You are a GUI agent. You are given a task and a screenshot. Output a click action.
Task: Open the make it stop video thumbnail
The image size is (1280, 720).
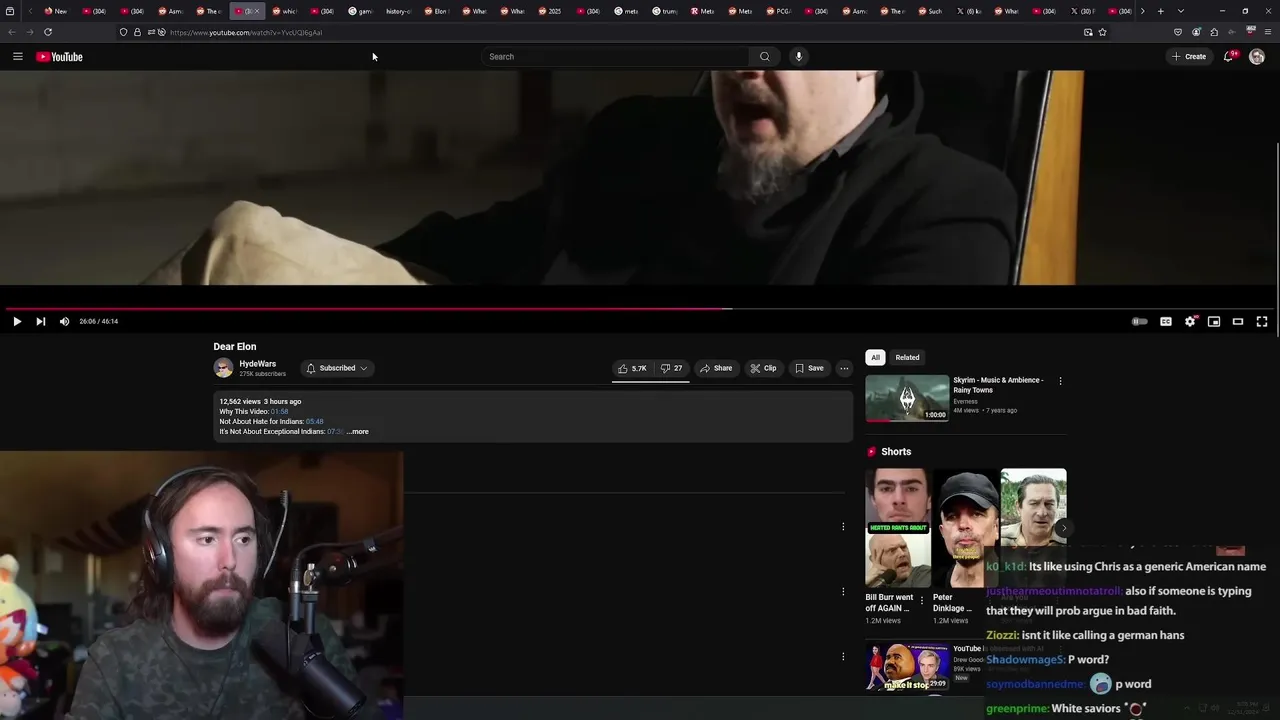coord(907,667)
